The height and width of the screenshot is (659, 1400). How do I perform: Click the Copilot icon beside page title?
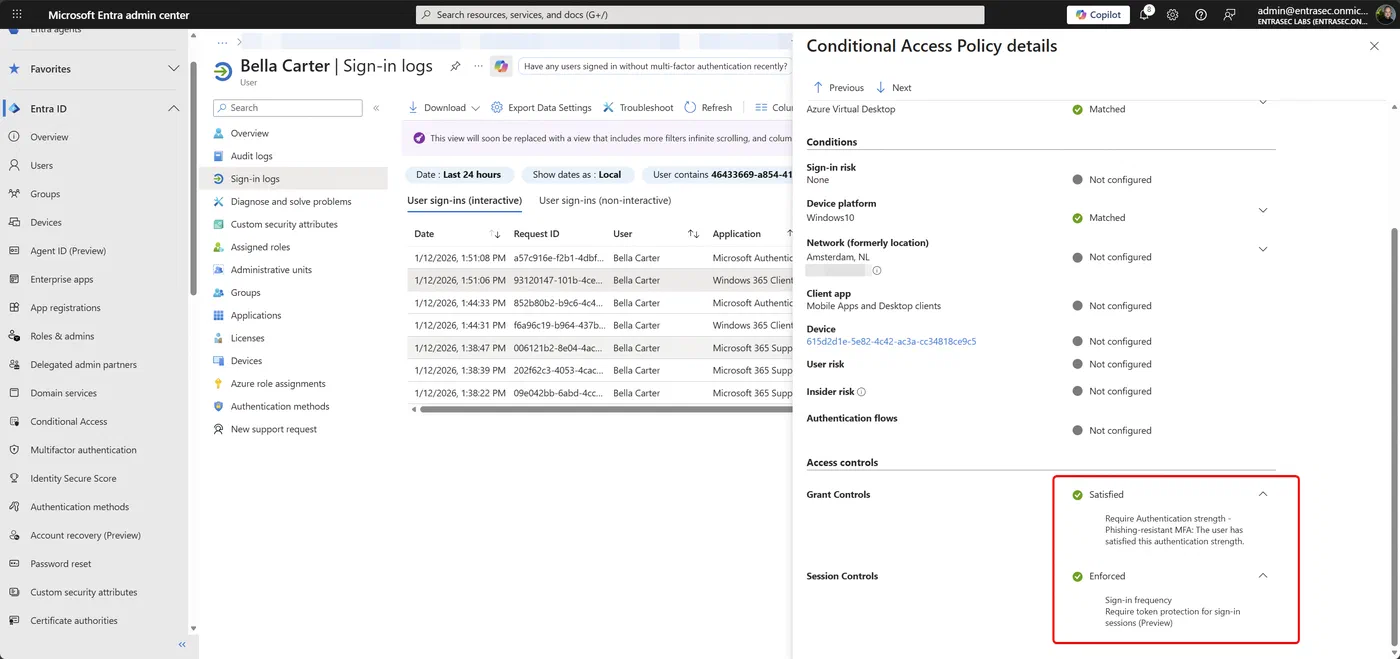coord(501,66)
